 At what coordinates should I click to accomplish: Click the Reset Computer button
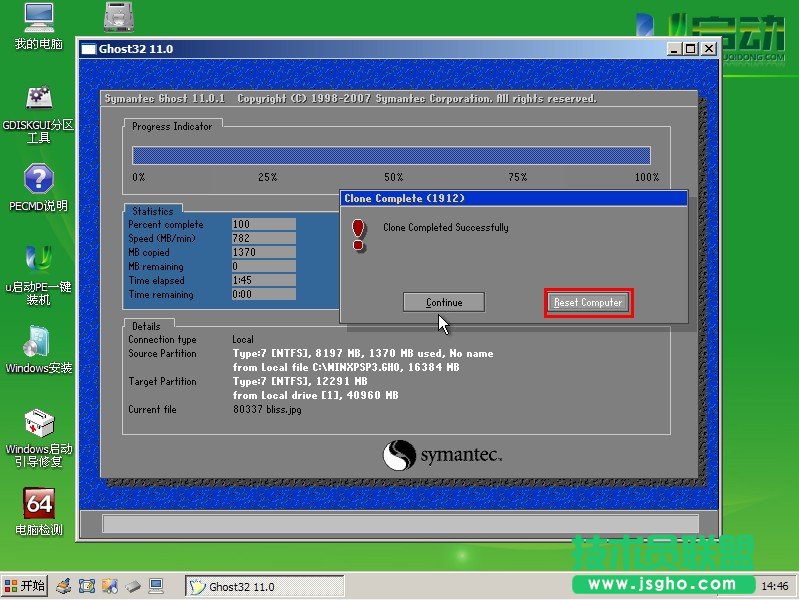[x=588, y=302]
